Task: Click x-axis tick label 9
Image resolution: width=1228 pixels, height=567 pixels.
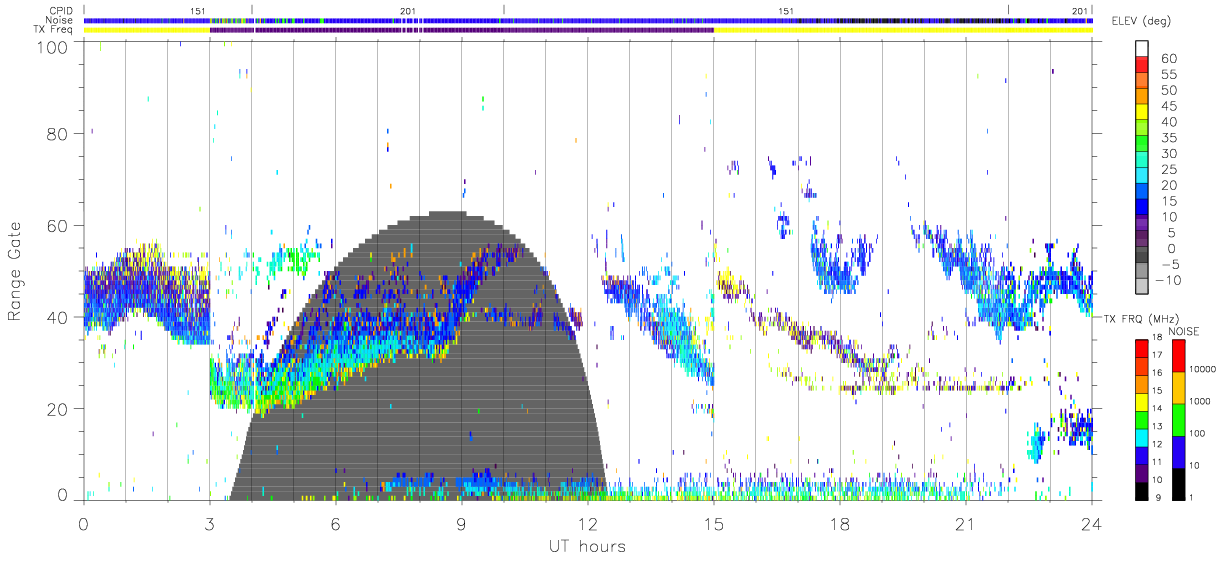Action: (x=461, y=524)
